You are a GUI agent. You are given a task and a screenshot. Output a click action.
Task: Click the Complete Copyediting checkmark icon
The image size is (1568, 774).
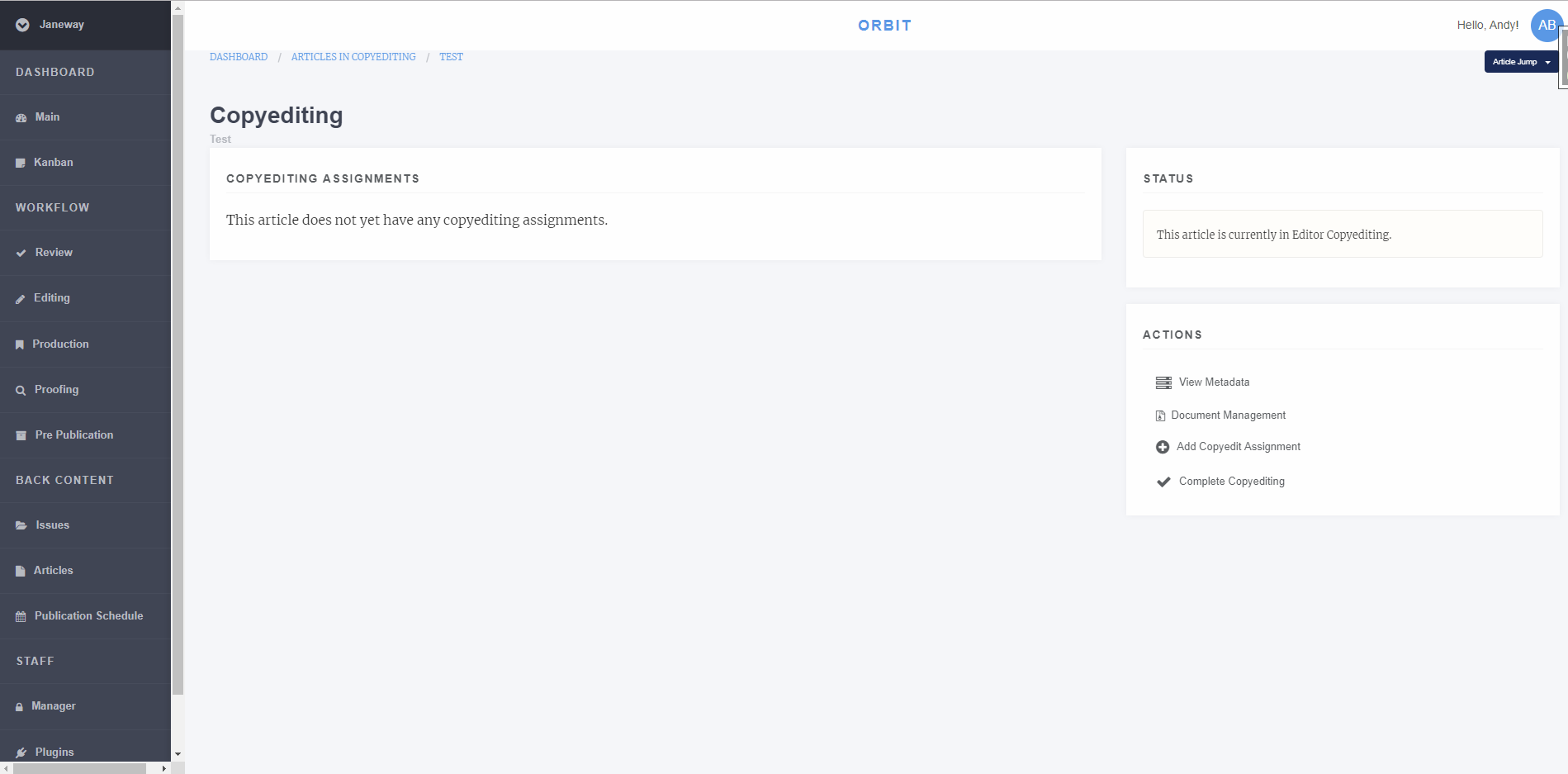(1163, 482)
